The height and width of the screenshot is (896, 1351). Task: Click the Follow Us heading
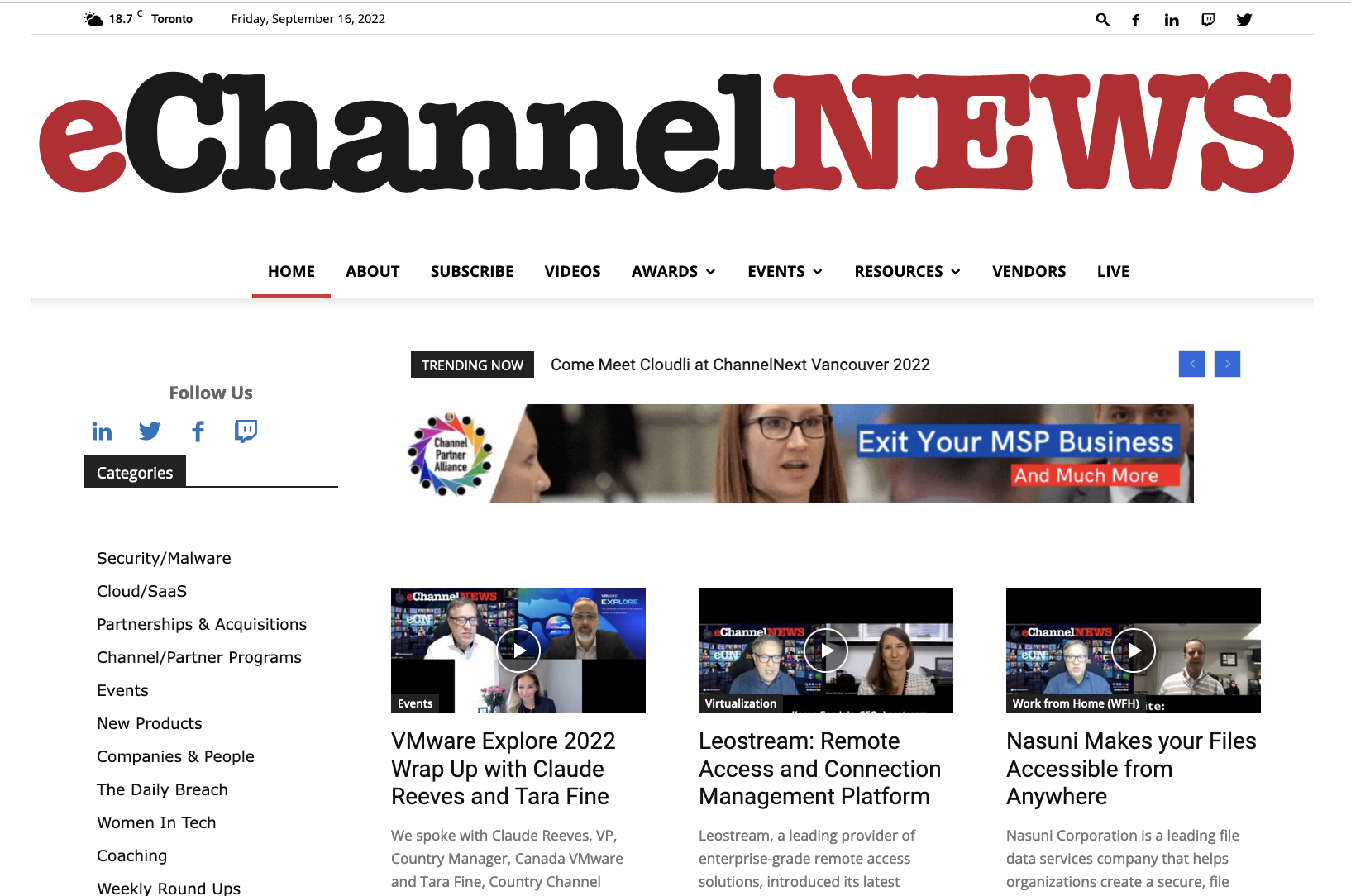coord(211,393)
